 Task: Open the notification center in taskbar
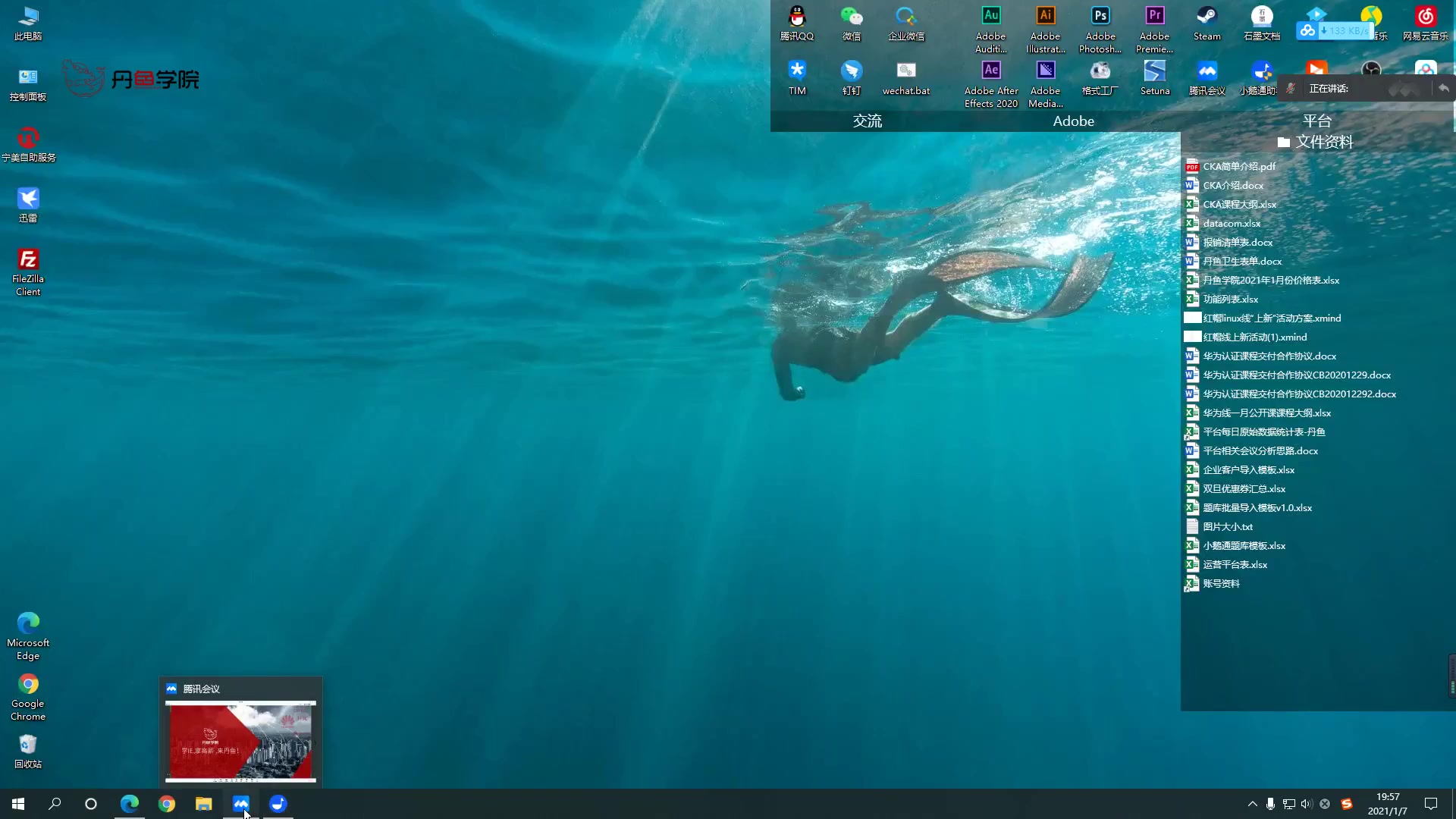click(1431, 804)
